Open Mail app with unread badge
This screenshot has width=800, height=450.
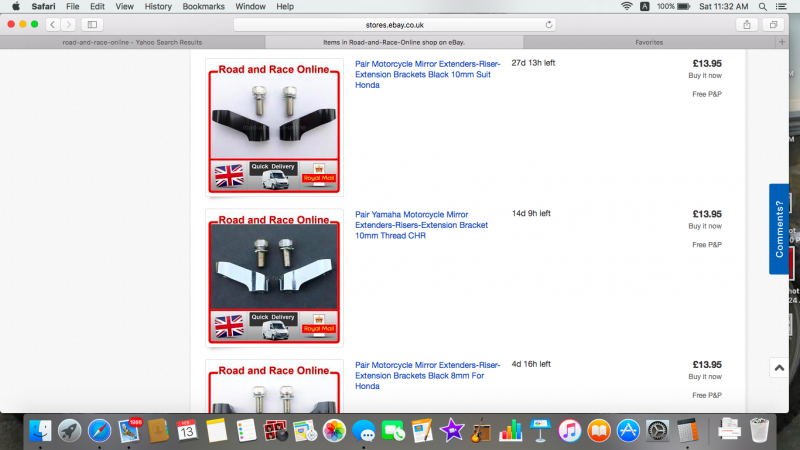(129, 431)
